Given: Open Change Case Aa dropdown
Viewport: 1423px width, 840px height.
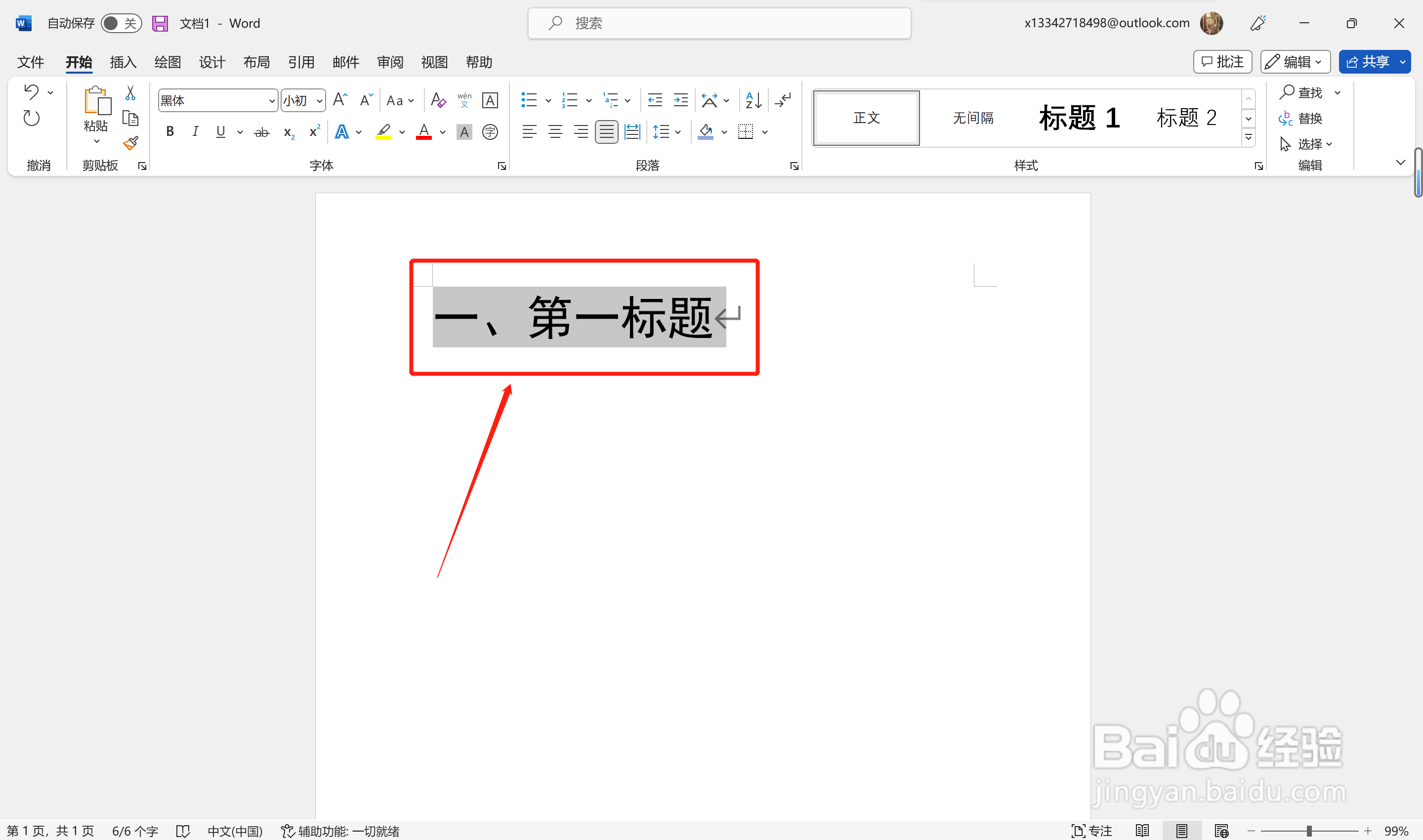Looking at the screenshot, I should (x=400, y=101).
